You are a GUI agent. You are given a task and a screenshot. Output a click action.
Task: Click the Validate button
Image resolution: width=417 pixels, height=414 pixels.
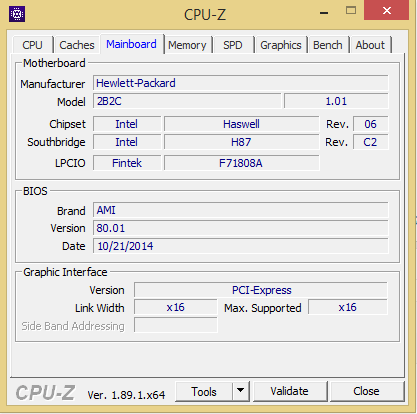point(289,391)
